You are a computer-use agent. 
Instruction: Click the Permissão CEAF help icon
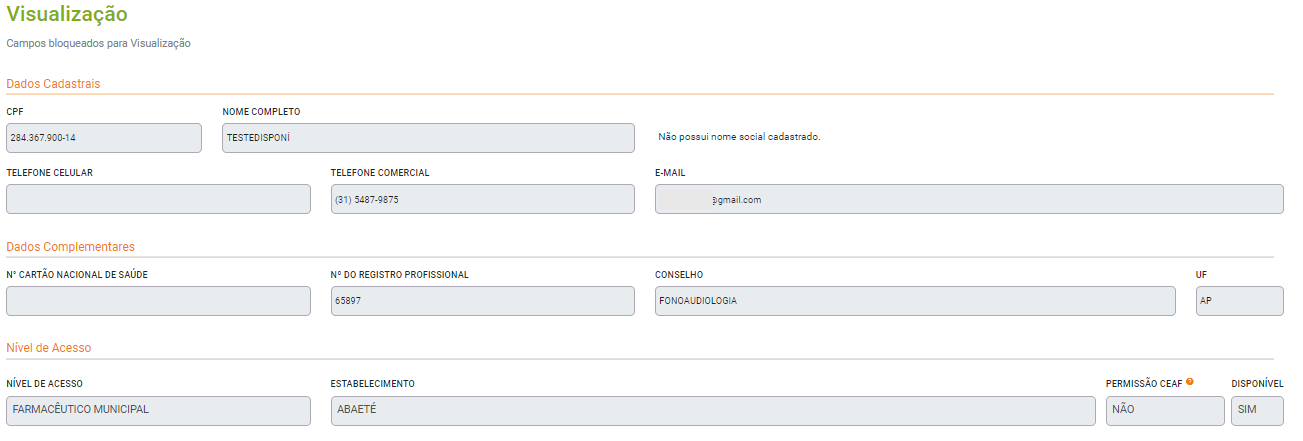tap(1190, 381)
